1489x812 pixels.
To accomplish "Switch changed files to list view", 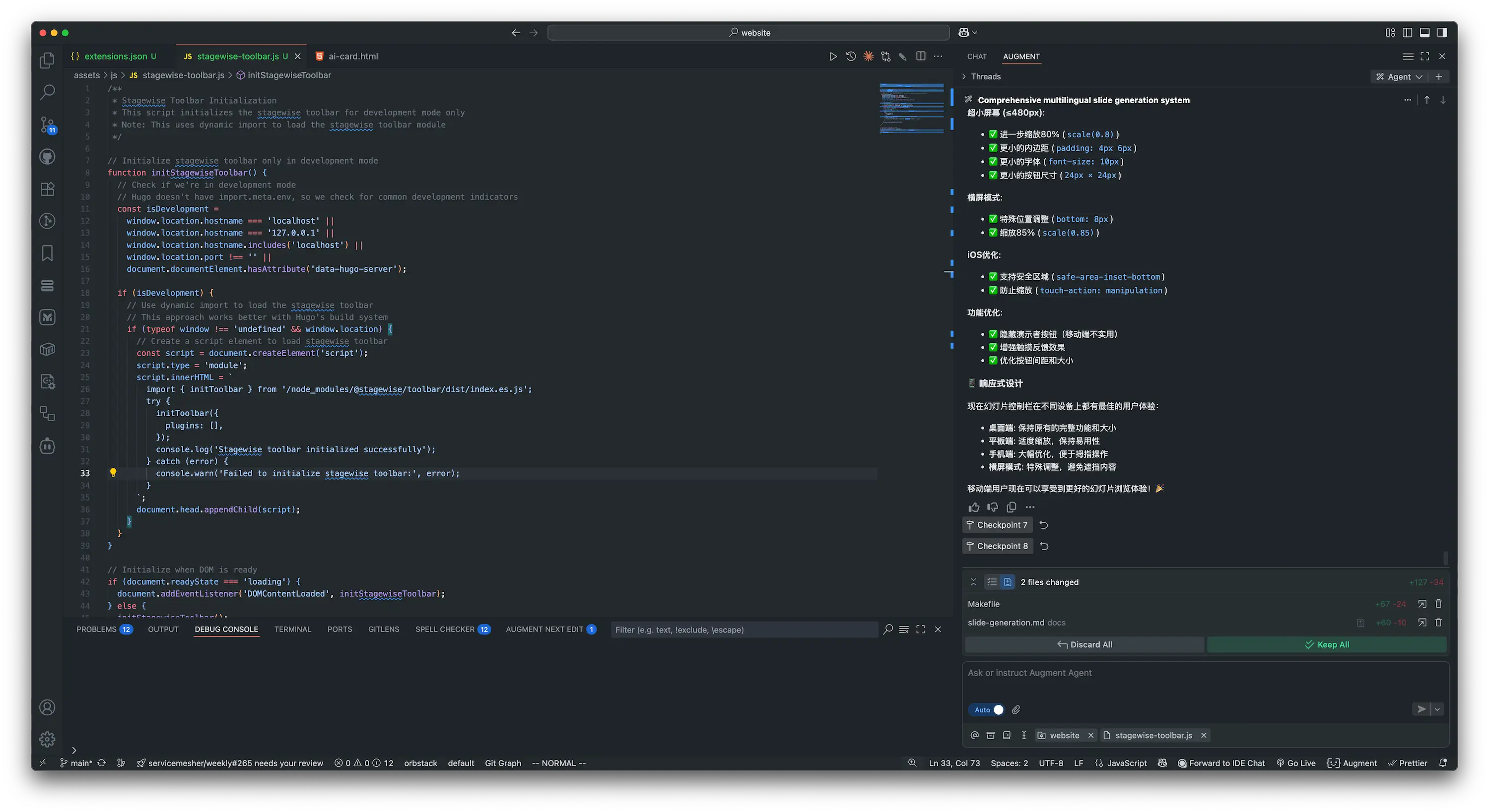I will [x=992, y=582].
